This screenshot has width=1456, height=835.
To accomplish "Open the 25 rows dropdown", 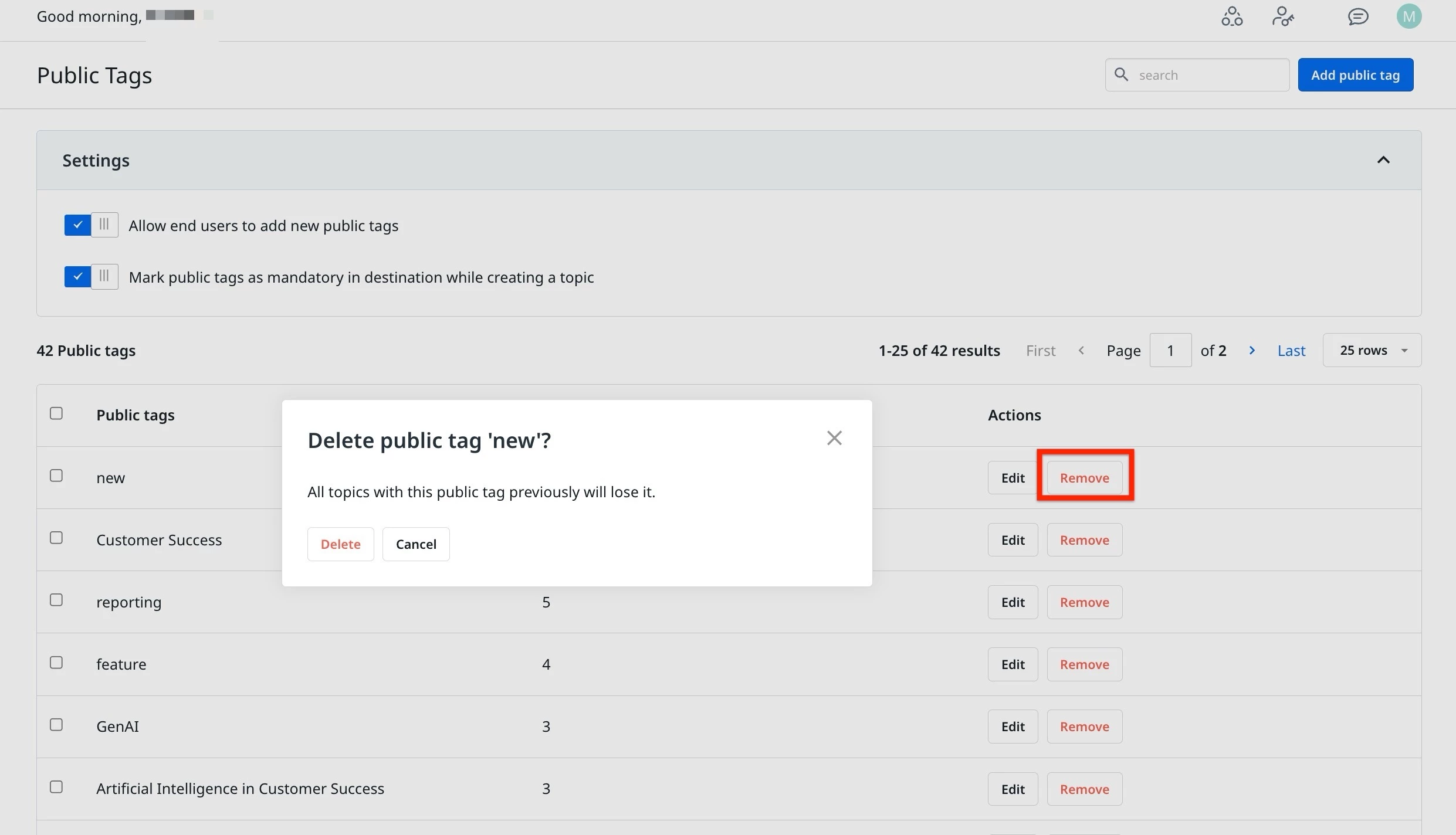I will pyautogui.click(x=1372, y=350).
